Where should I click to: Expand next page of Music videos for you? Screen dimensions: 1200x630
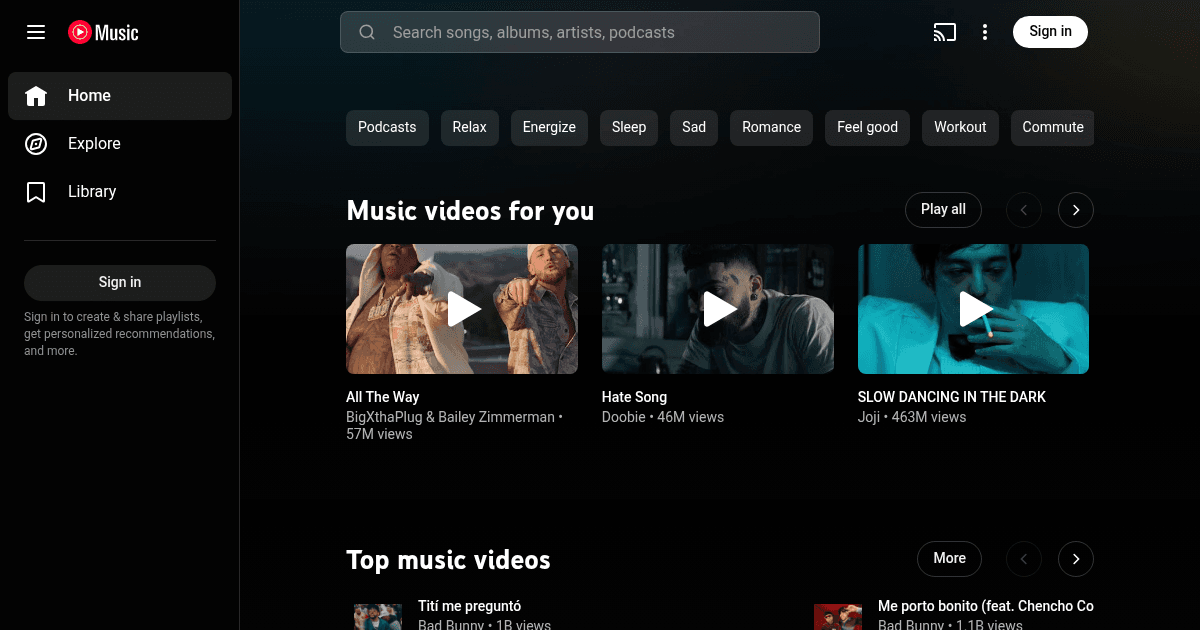point(1075,210)
